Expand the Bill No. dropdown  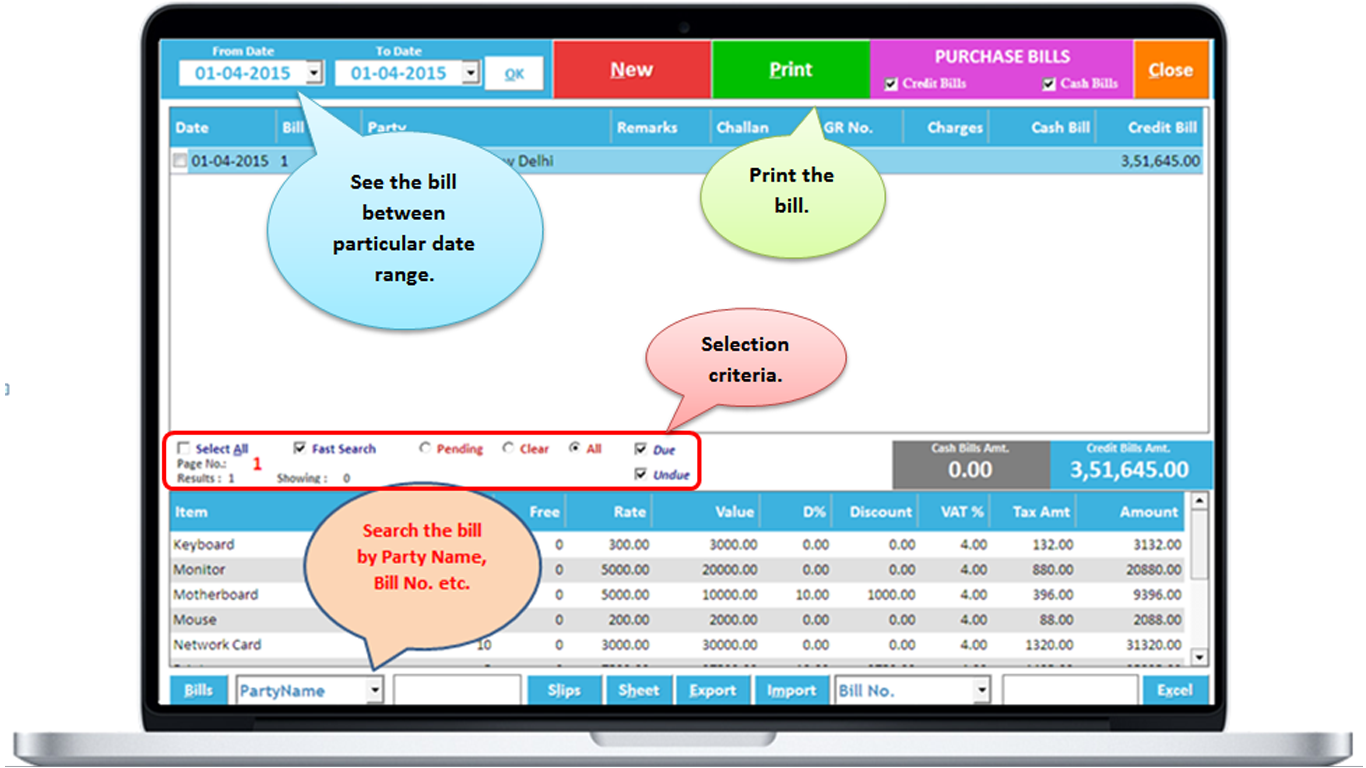tap(981, 690)
